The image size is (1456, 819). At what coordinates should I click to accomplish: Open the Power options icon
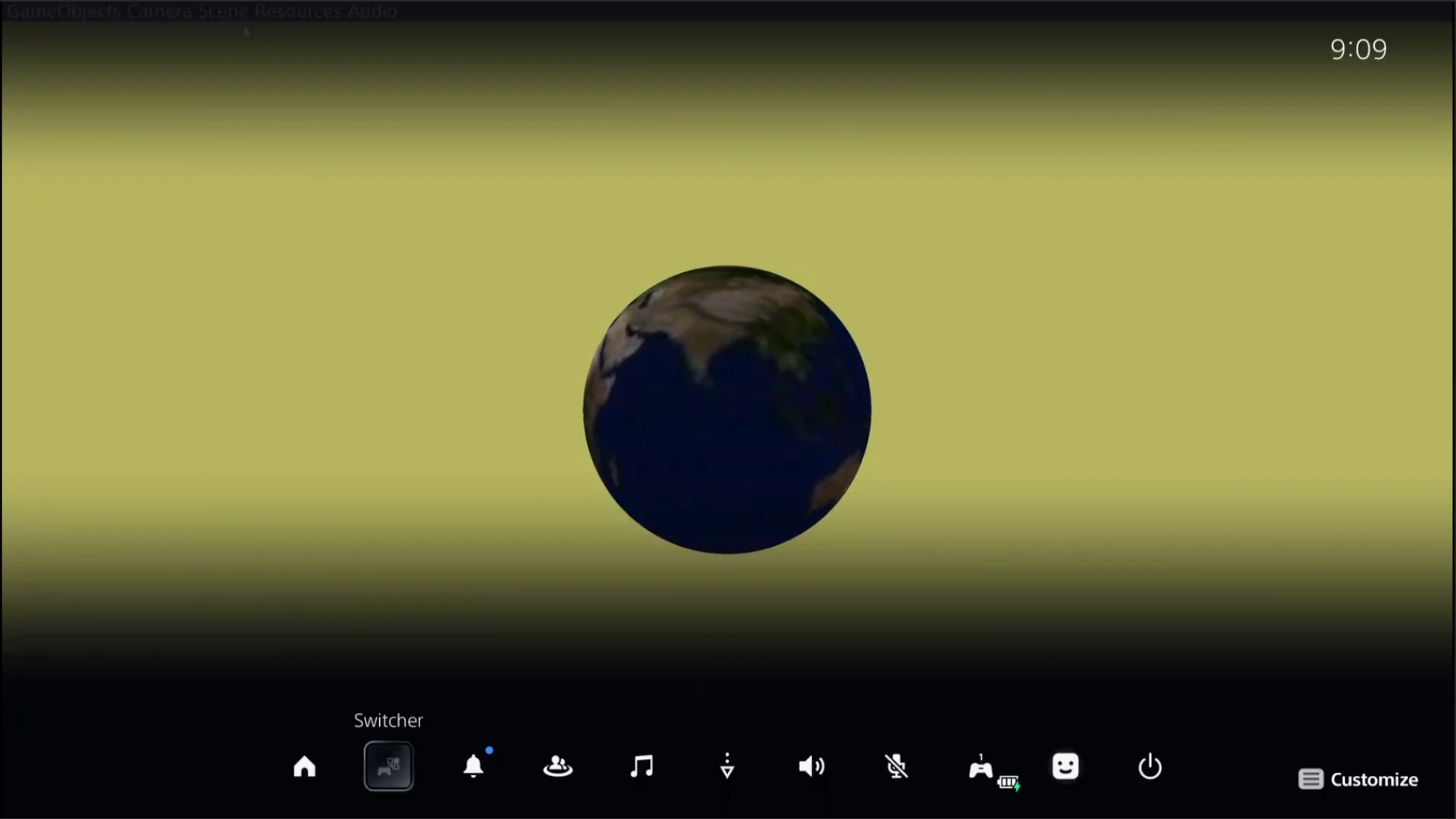pyautogui.click(x=1150, y=767)
